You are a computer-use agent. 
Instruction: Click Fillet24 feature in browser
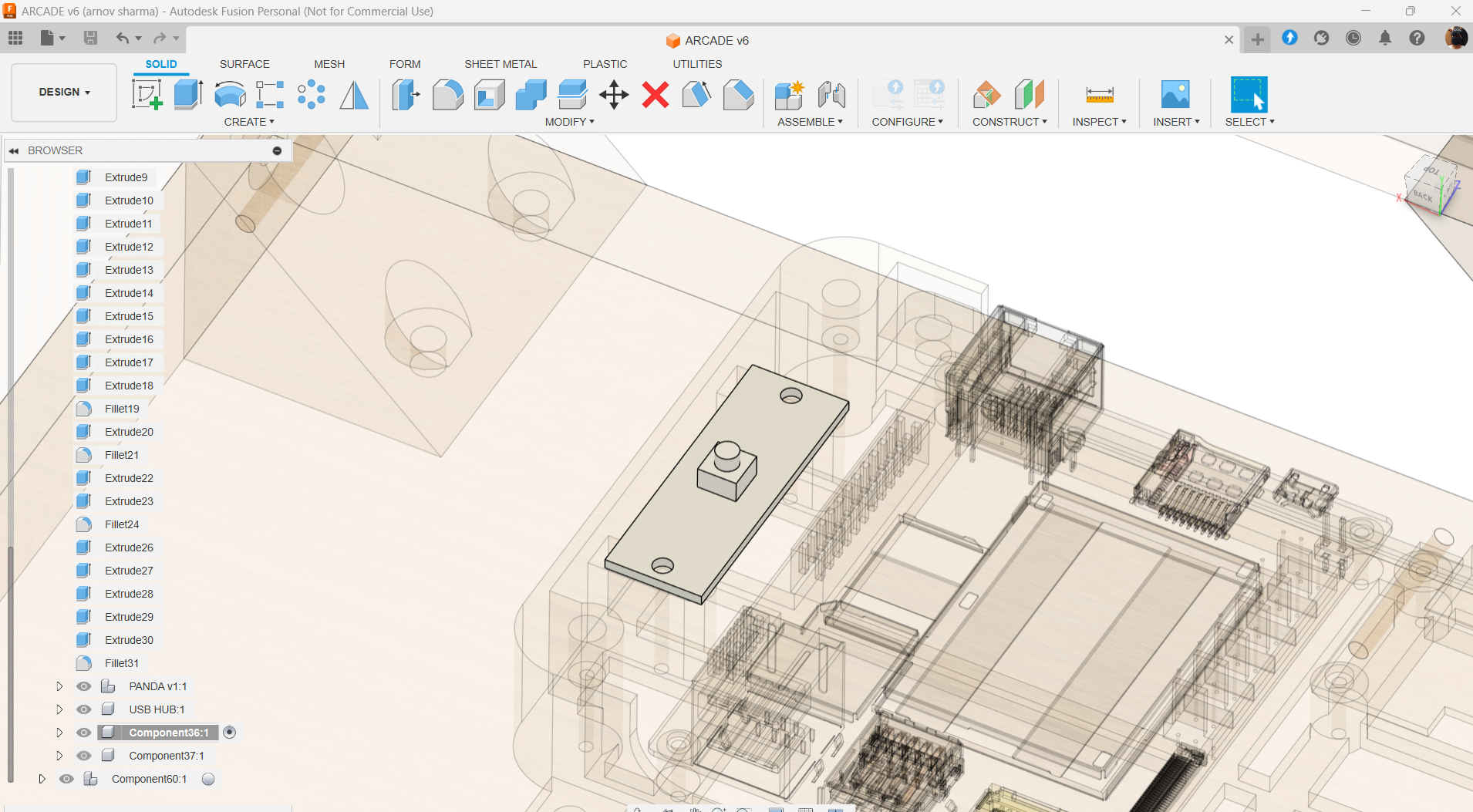click(122, 524)
